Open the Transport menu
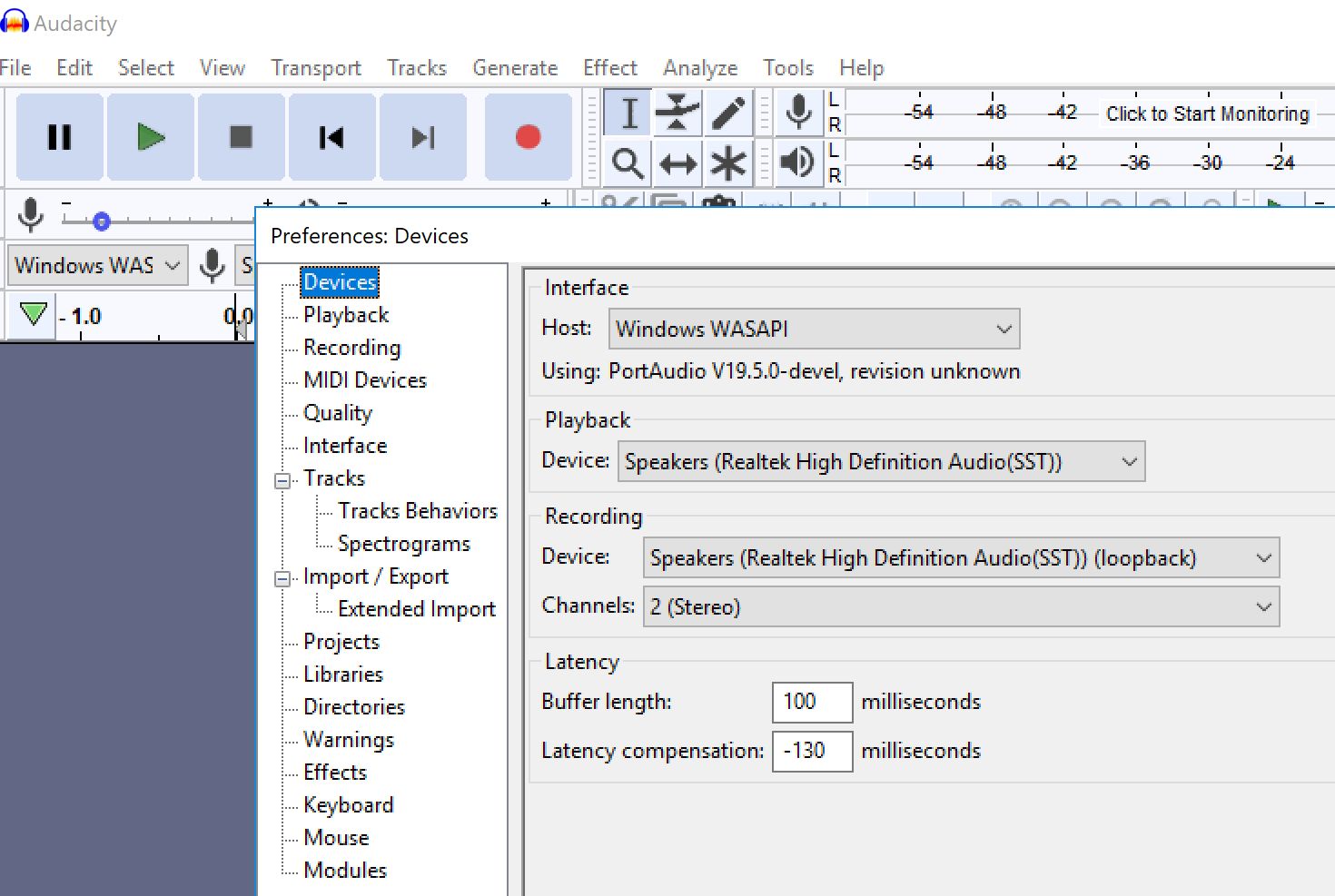Screen dimensions: 1335x896 click(x=315, y=68)
